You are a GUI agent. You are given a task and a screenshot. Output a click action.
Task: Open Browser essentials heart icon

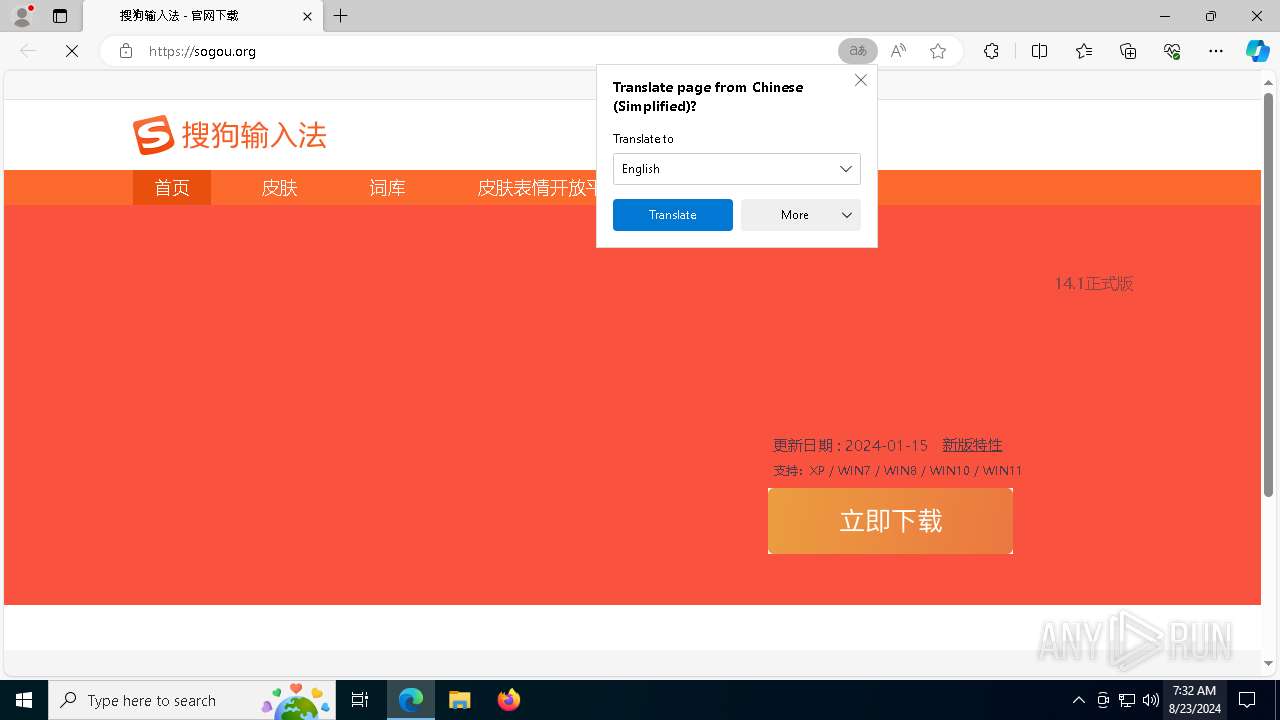(x=1172, y=51)
